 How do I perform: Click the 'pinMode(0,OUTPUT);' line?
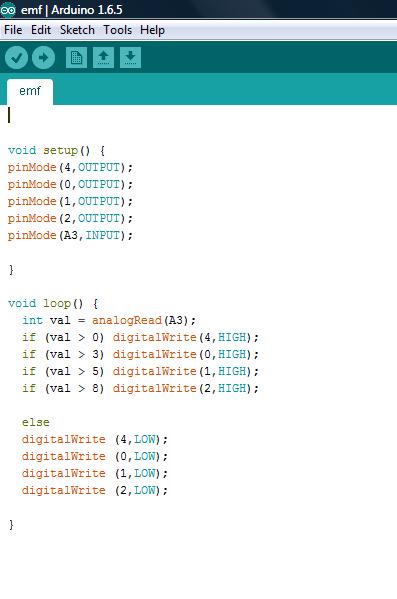coord(70,185)
